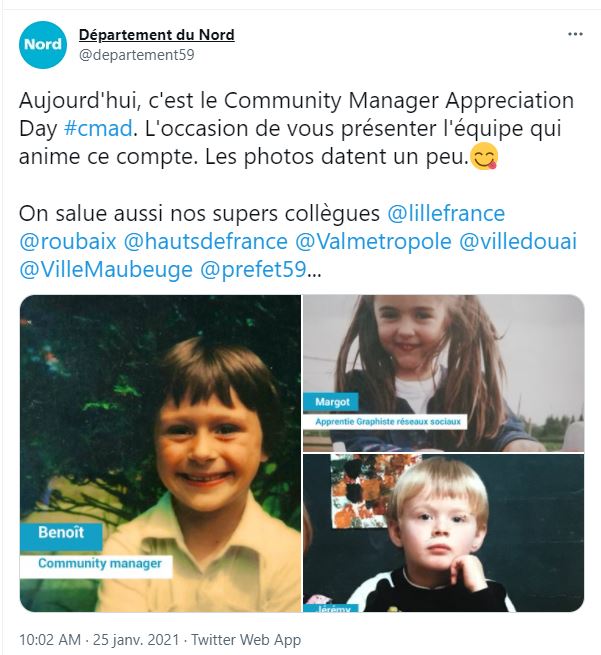Click the Nord profile avatar
601x655 pixels.
(43, 45)
